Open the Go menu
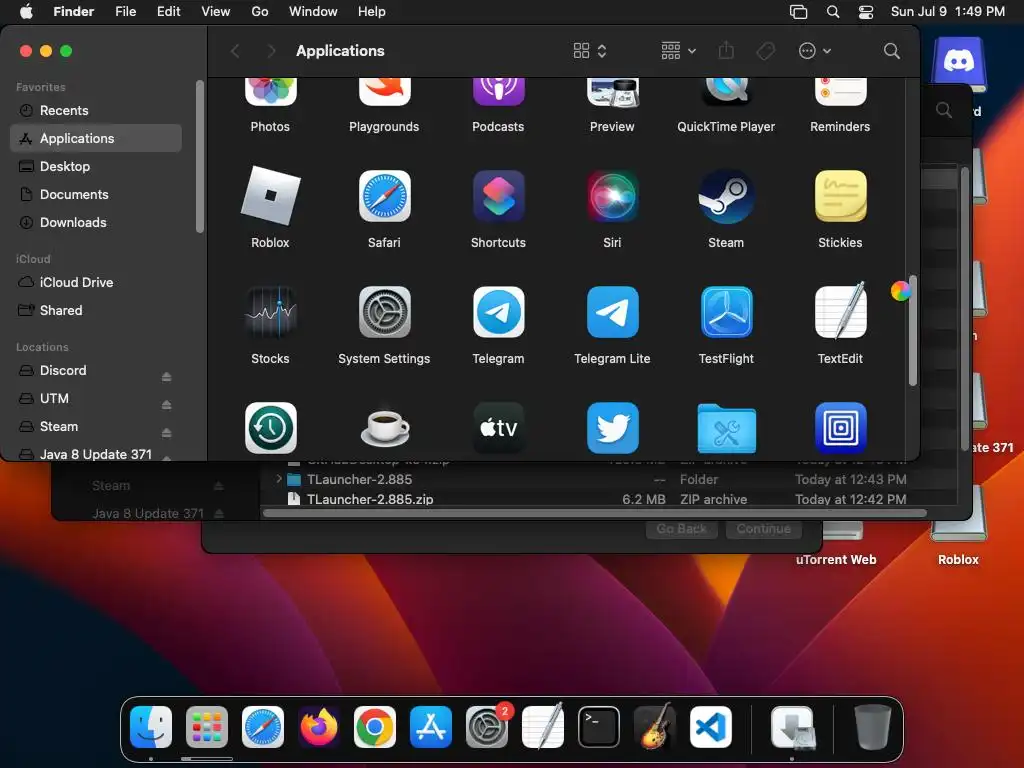This screenshot has width=1024, height=768. 260,11
